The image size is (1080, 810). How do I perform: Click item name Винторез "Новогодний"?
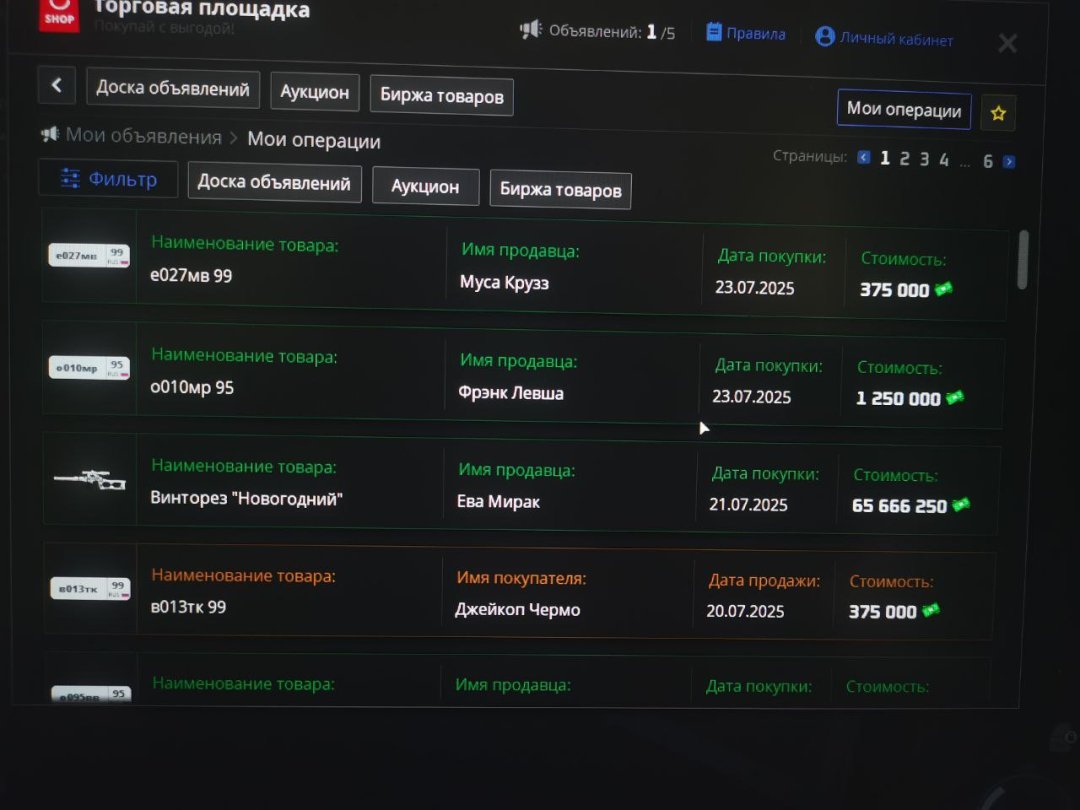click(247, 499)
